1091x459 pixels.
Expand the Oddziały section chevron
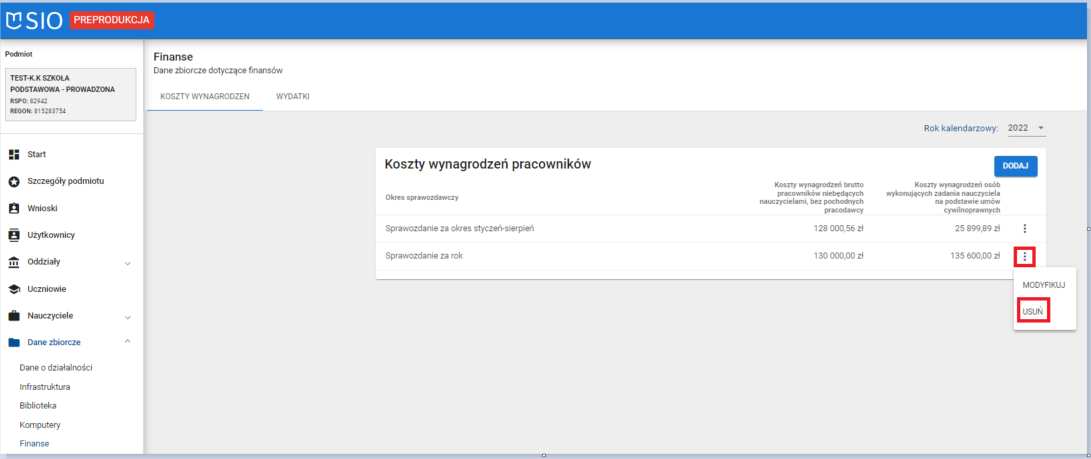point(127,263)
